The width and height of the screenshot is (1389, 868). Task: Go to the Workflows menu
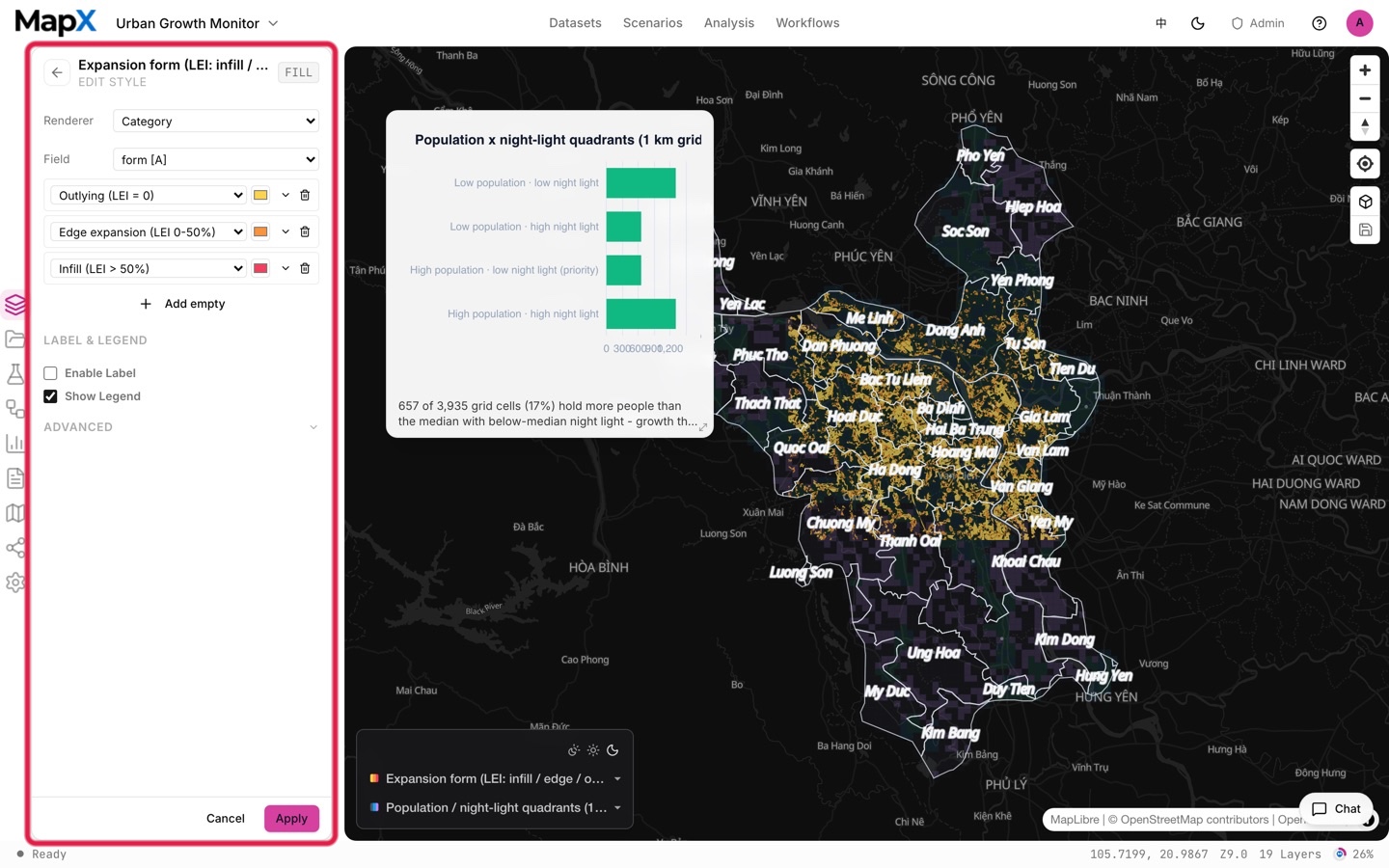click(807, 23)
